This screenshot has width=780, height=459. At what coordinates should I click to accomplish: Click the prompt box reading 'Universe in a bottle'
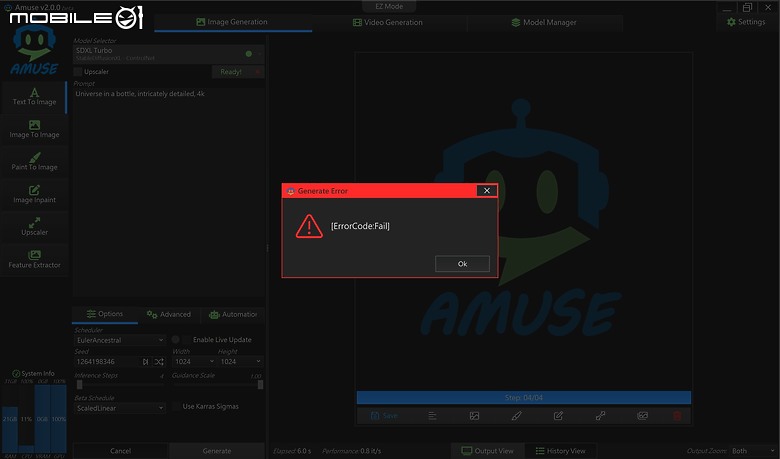[169, 192]
